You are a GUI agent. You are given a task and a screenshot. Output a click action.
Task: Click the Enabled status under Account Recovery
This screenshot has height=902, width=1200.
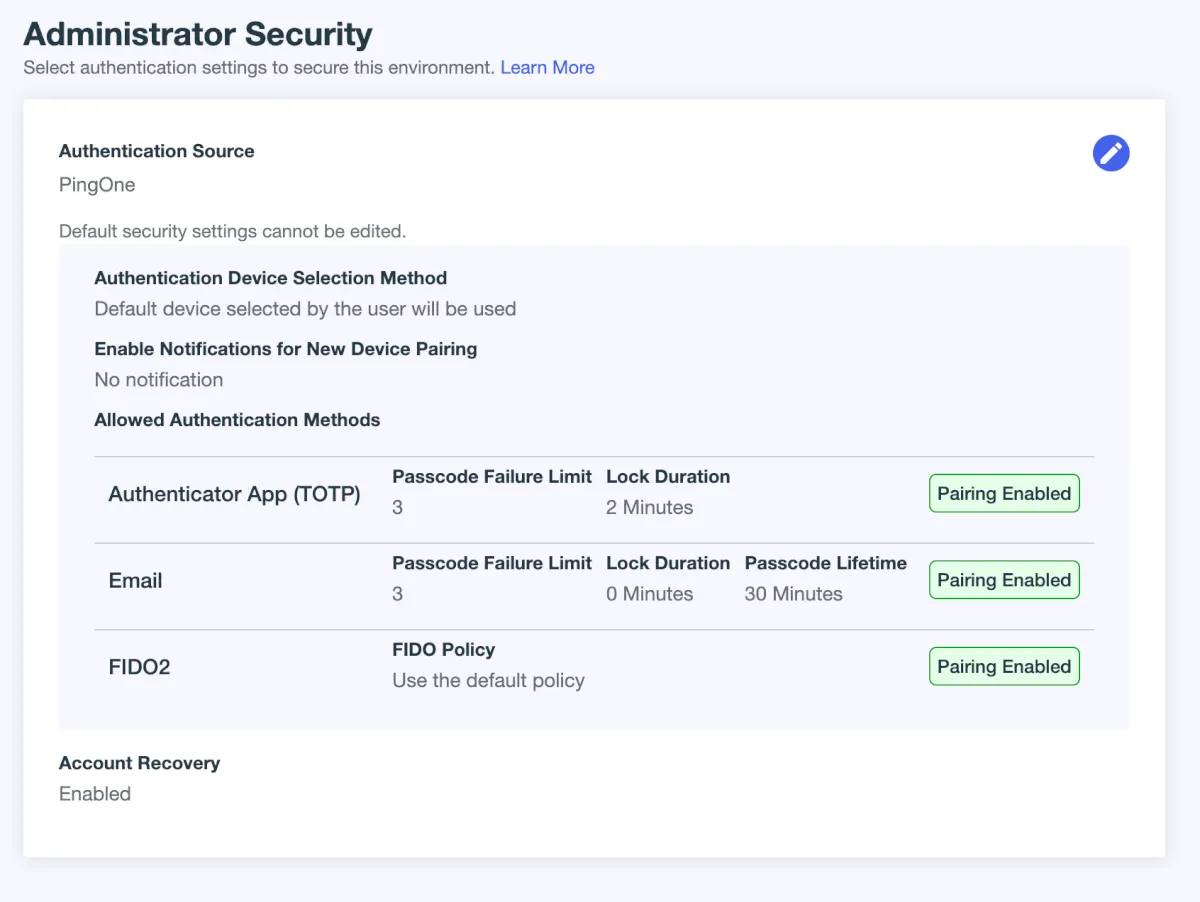point(95,794)
